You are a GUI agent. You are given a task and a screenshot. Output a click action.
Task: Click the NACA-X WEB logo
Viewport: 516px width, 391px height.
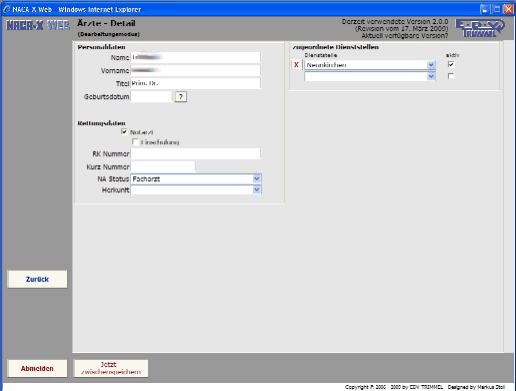[38, 25]
